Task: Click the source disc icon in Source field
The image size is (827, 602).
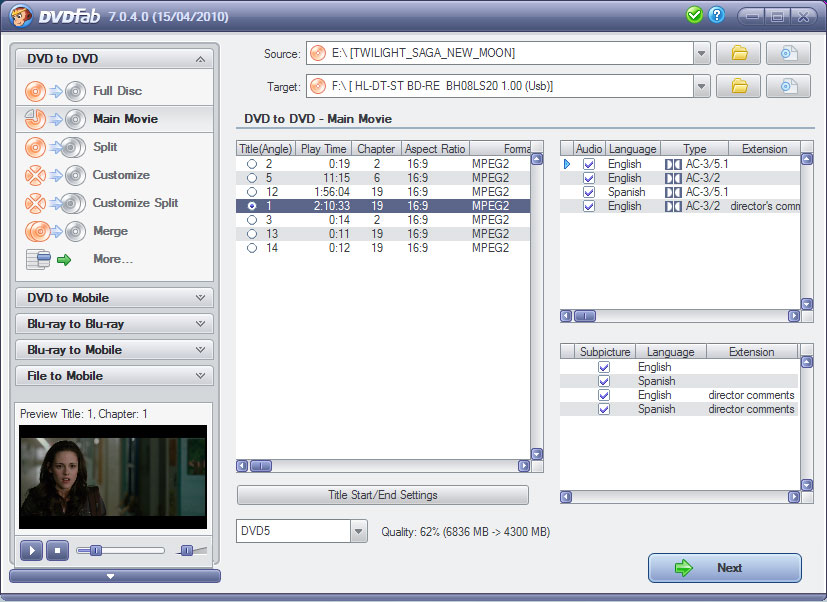Action: click(x=318, y=53)
